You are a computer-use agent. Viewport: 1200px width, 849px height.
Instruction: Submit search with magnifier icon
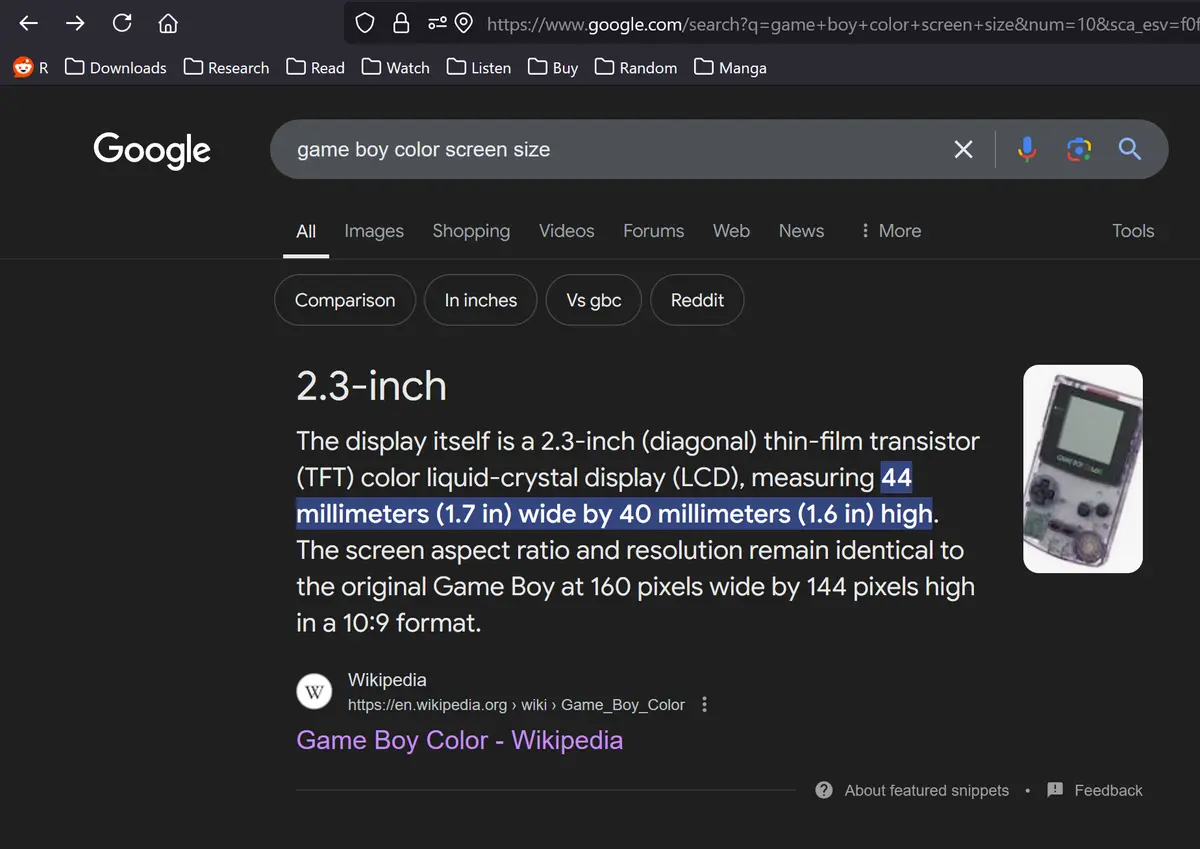[1130, 150]
